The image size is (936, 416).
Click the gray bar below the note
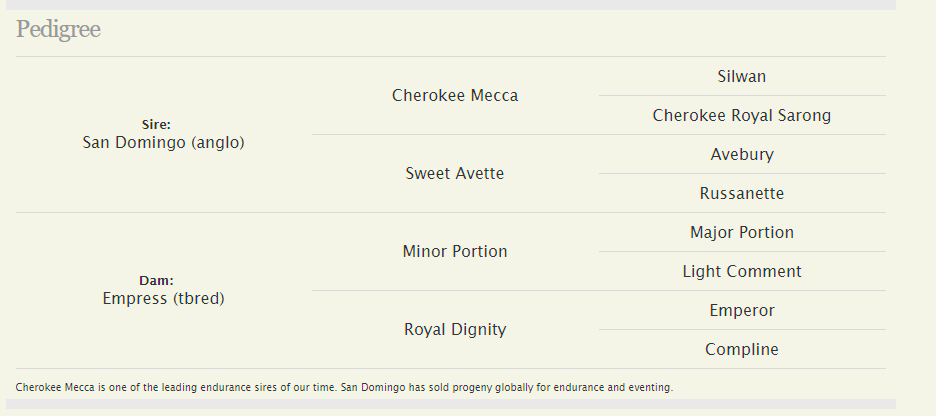tap(451, 404)
